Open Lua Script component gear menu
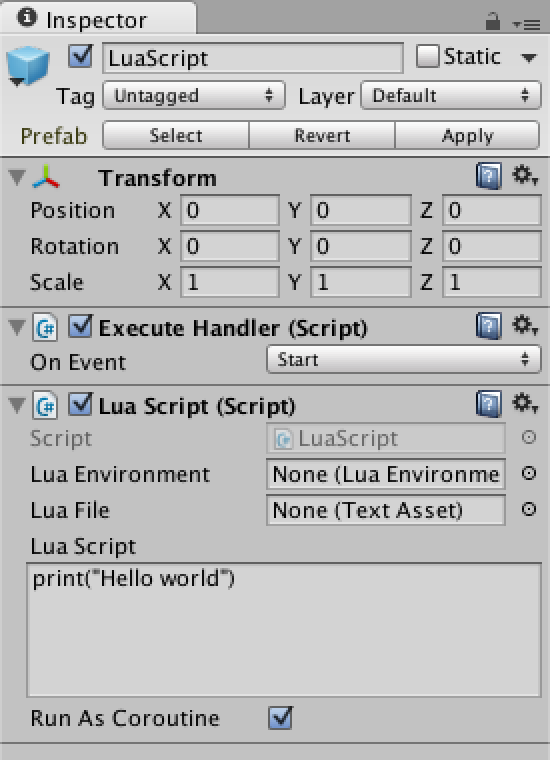Viewport: 550px width, 760px height. click(x=525, y=403)
